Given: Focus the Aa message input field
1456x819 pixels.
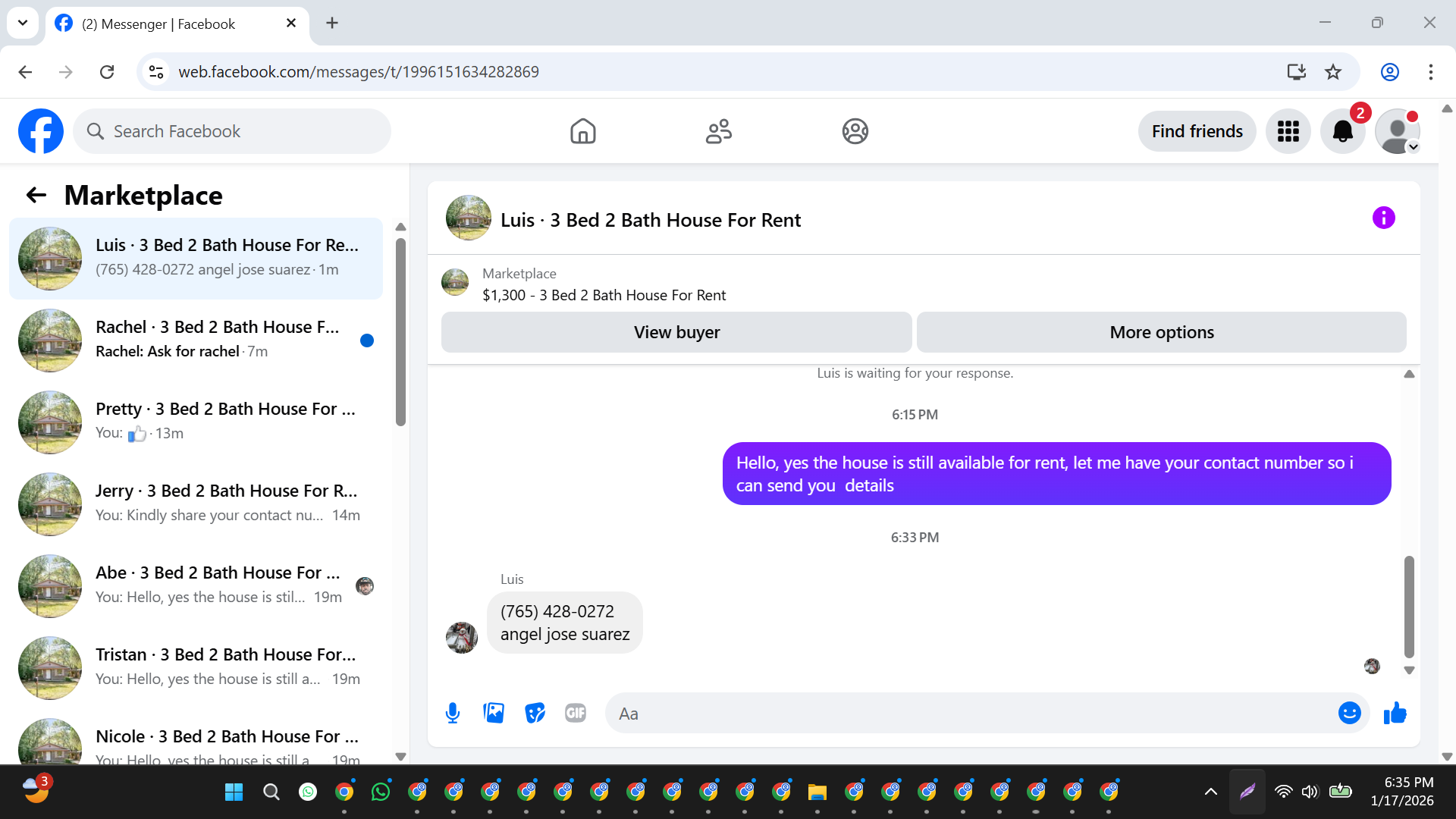Looking at the screenshot, I should pyautogui.click(x=971, y=714).
